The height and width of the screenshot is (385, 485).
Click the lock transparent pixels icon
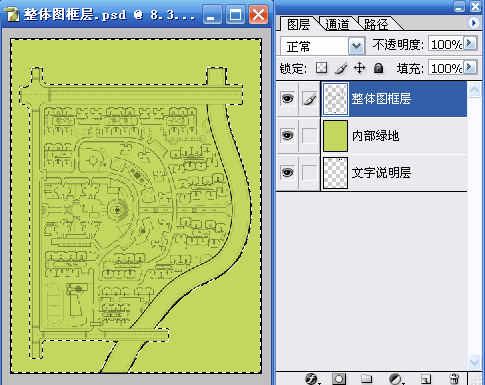(x=321, y=68)
